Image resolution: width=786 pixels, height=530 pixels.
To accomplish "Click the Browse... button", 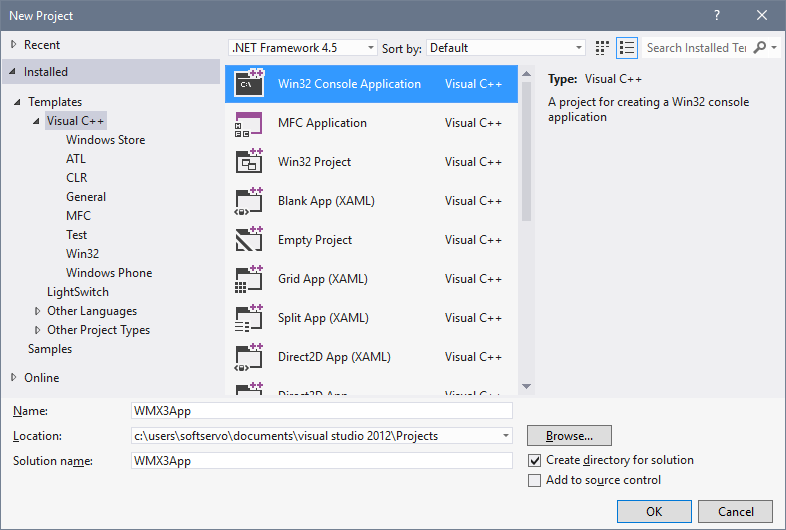I will point(569,436).
